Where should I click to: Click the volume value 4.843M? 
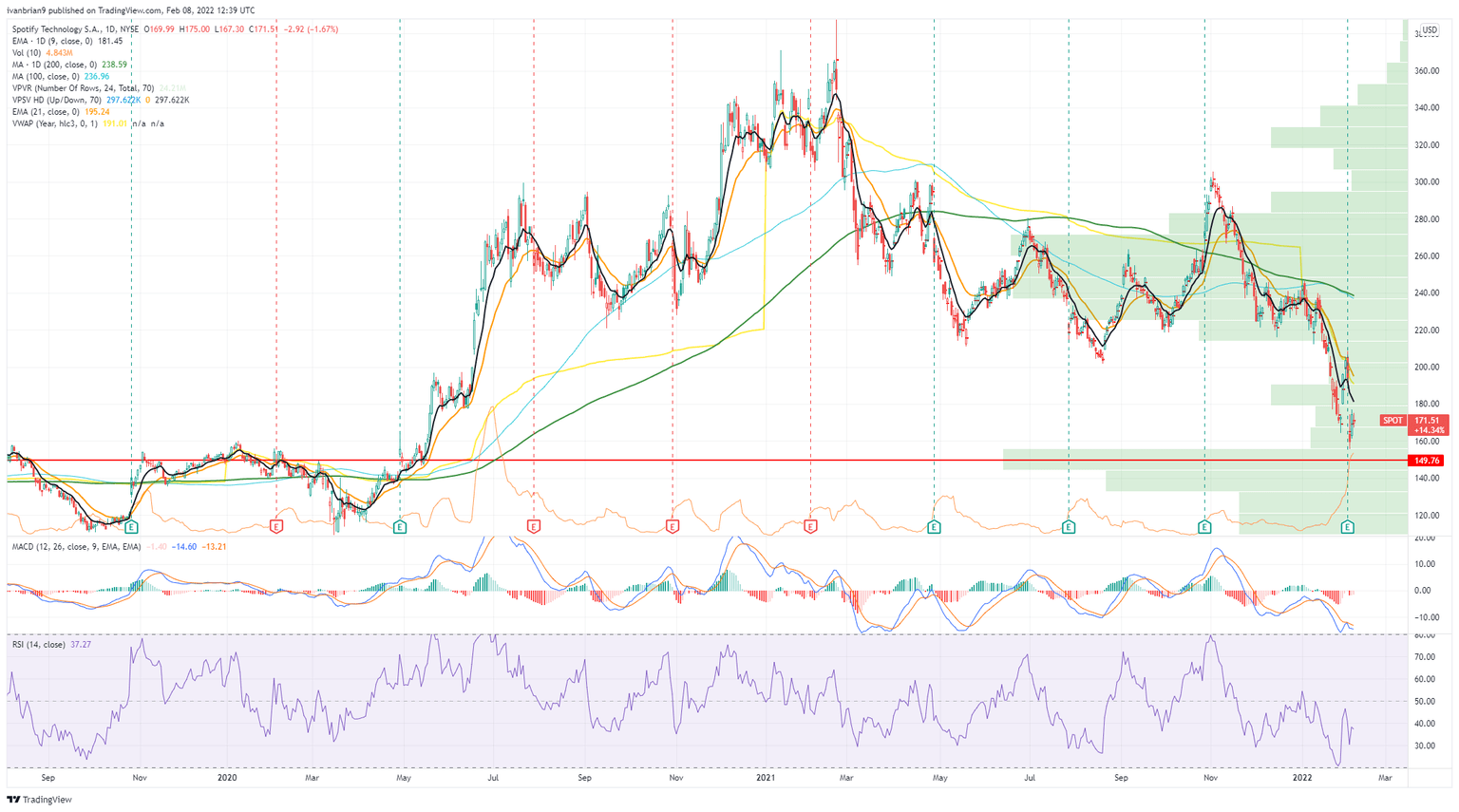61,53
